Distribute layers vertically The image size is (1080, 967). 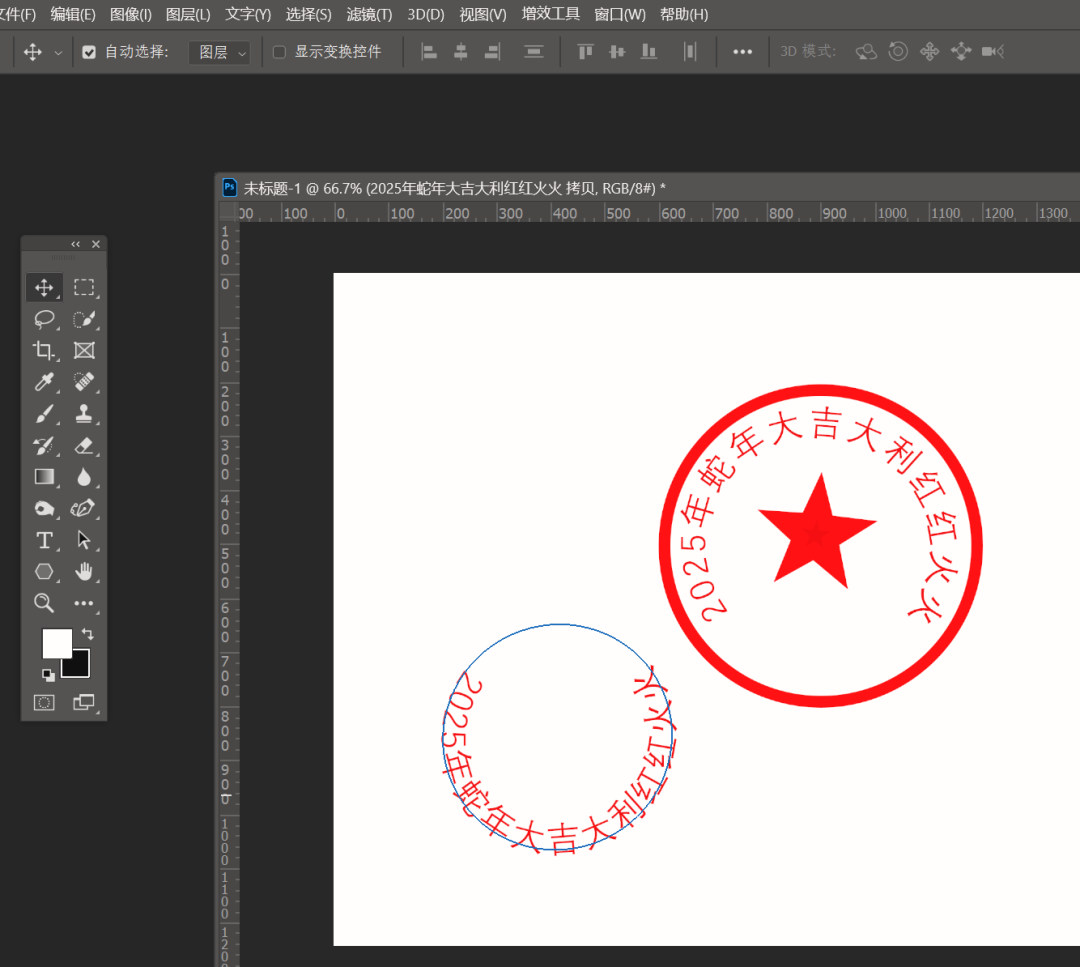click(534, 52)
